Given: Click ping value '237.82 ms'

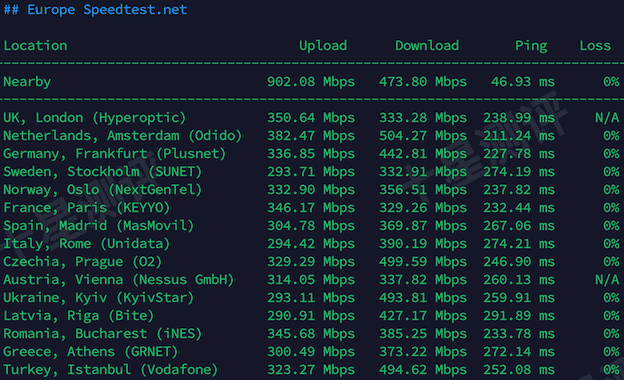Looking at the screenshot, I should [x=519, y=190].
